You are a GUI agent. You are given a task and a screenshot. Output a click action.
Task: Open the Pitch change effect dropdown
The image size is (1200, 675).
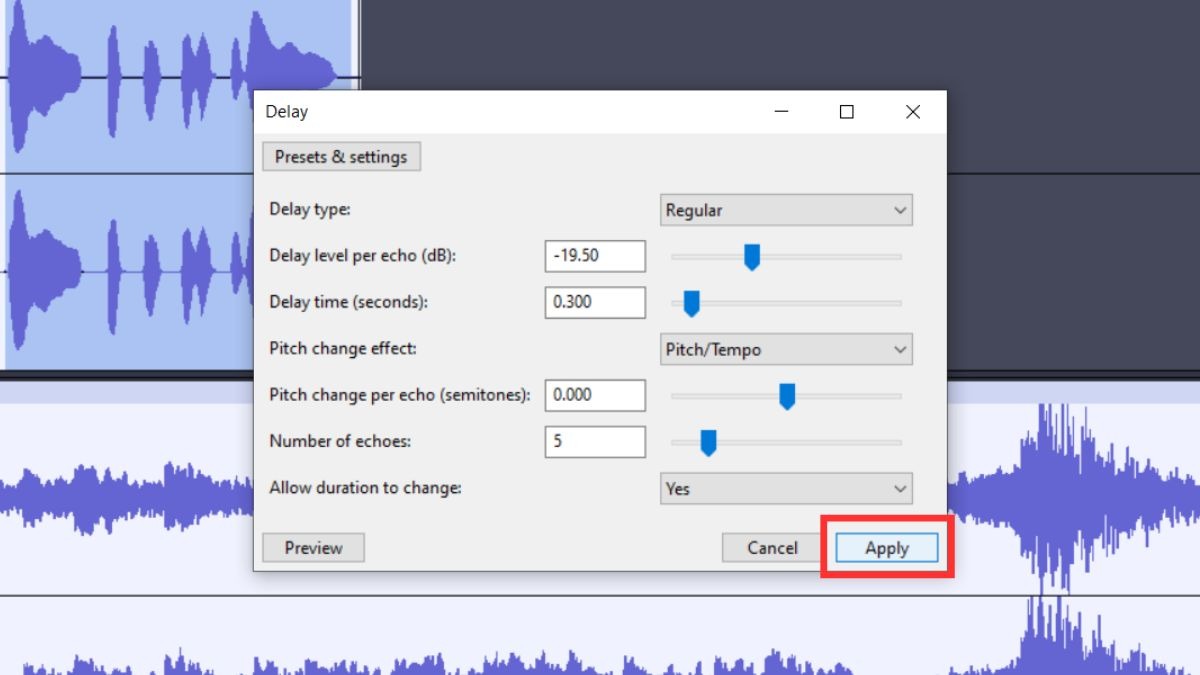786,350
